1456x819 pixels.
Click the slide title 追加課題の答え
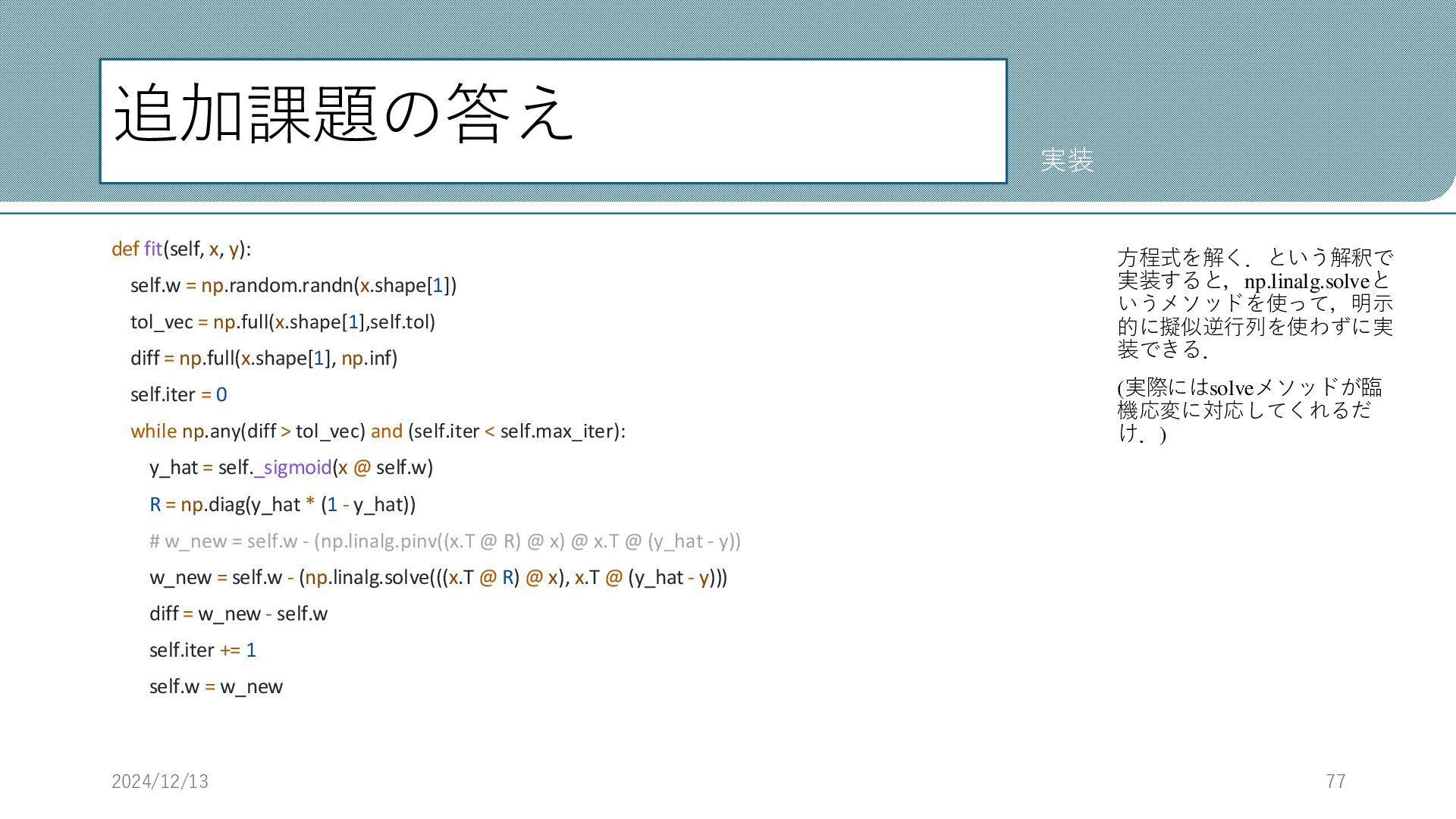pyautogui.click(x=344, y=114)
